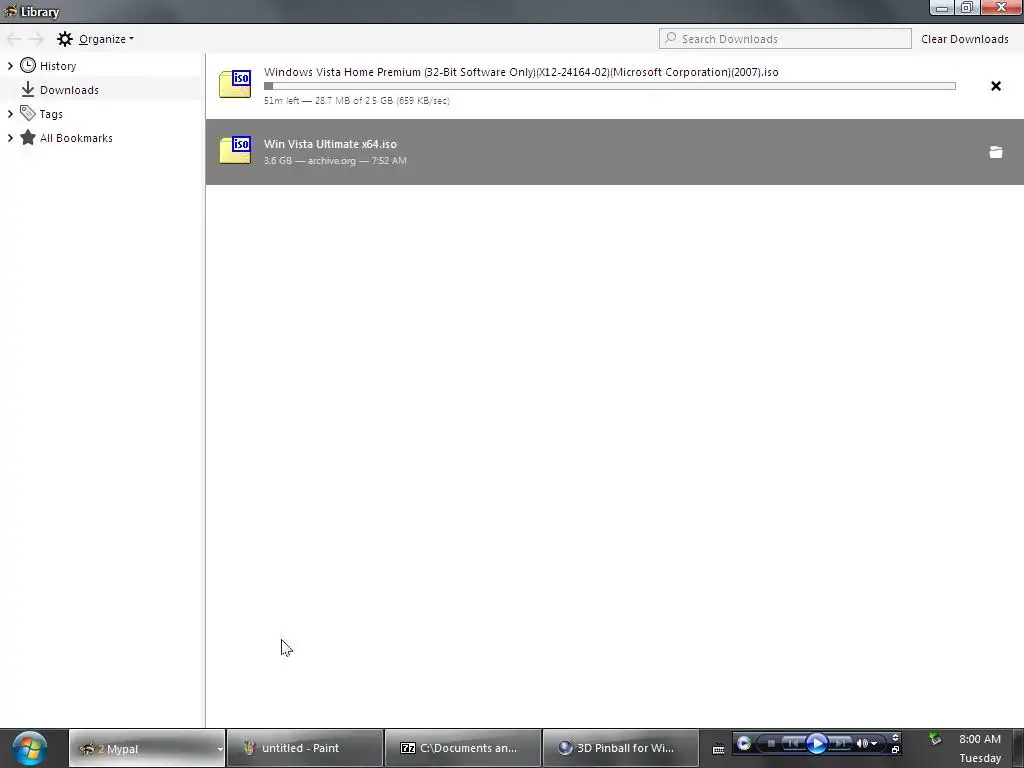Click the search magnifier icon
1024x768 pixels.
pyautogui.click(x=670, y=38)
